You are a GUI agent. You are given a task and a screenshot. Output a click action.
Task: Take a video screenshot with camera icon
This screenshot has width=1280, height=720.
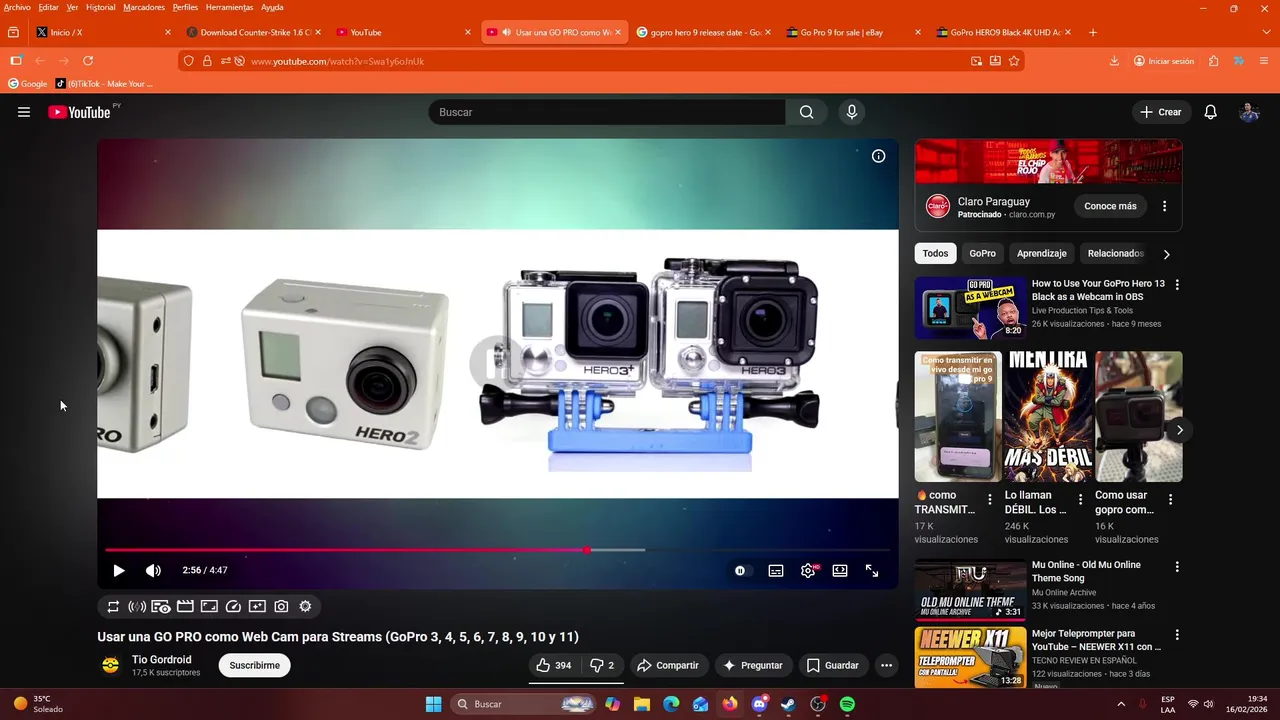point(281,606)
